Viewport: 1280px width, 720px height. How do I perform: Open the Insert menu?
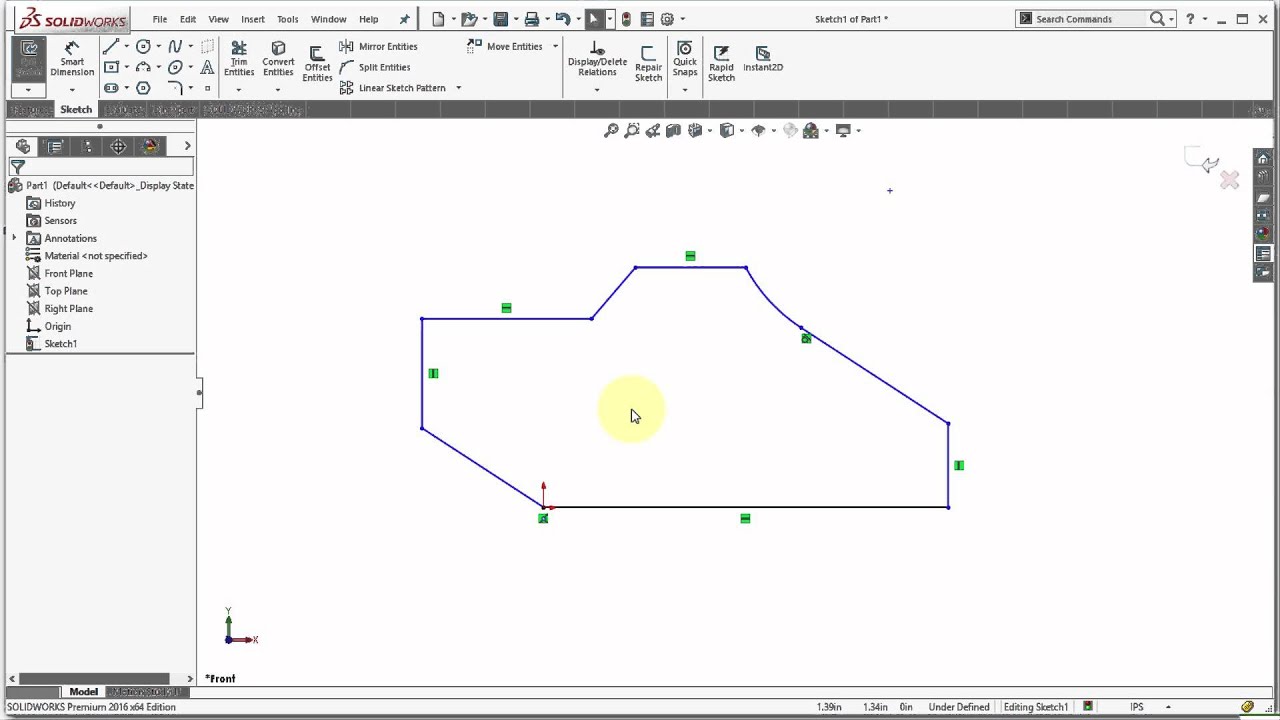(x=253, y=19)
